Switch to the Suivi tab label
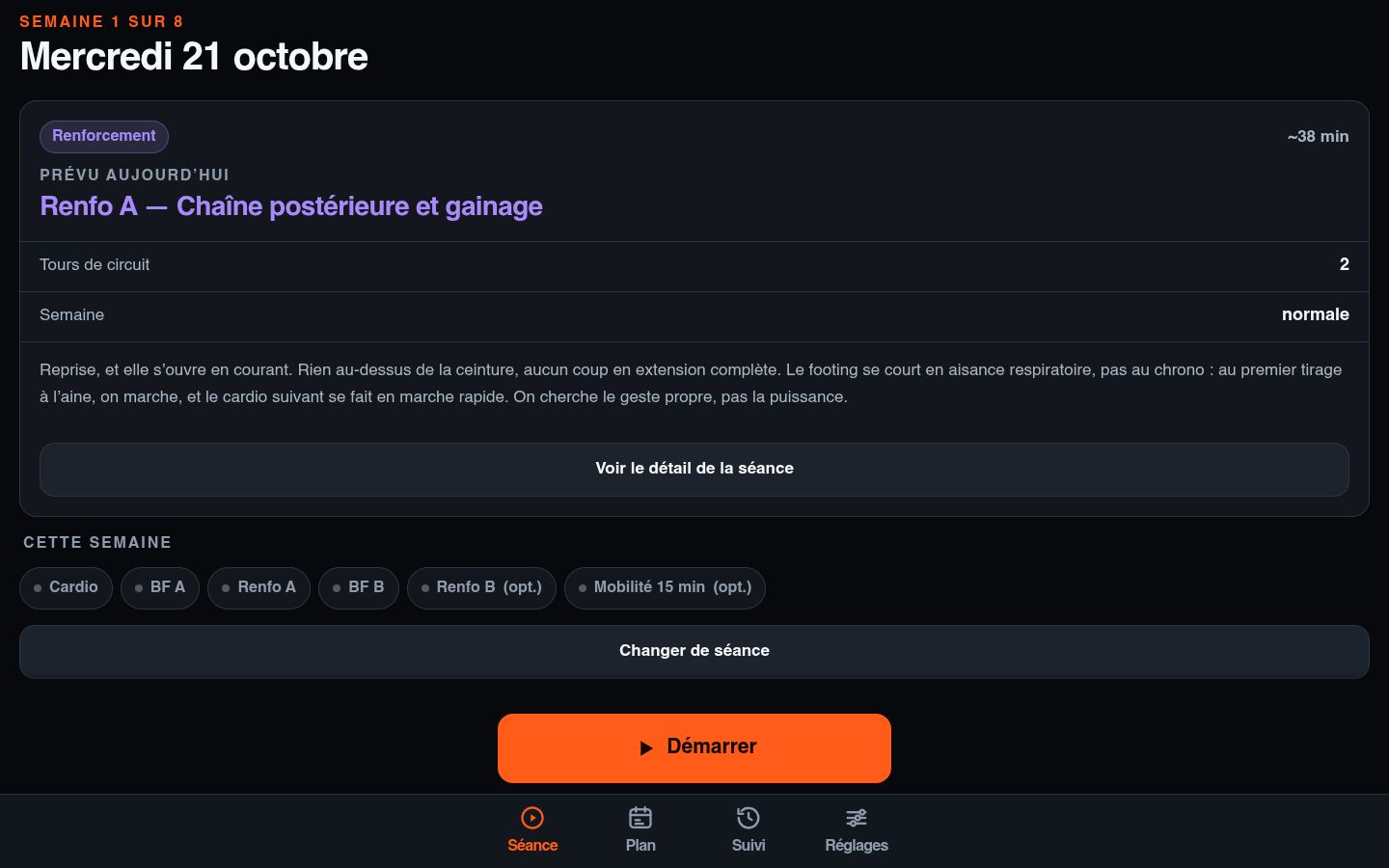The height and width of the screenshot is (868, 1389). 749,845
